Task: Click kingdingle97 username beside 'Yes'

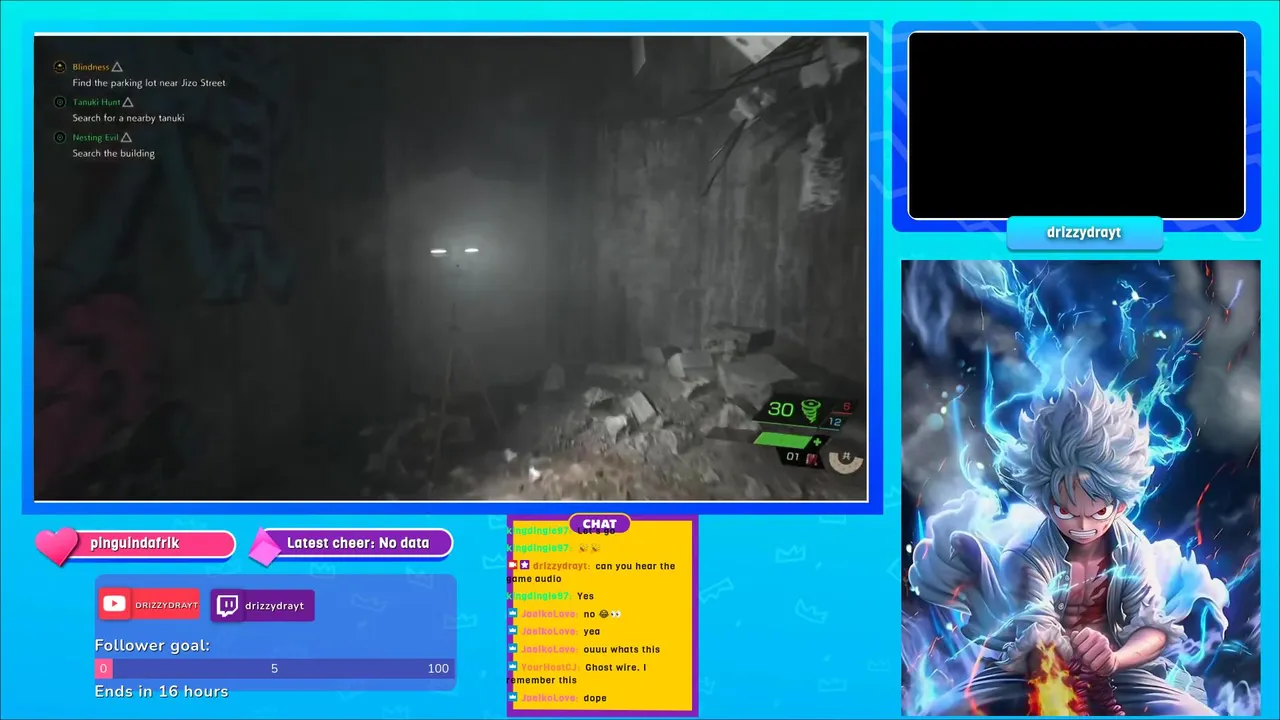Action: pyautogui.click(x=539, y=596)
